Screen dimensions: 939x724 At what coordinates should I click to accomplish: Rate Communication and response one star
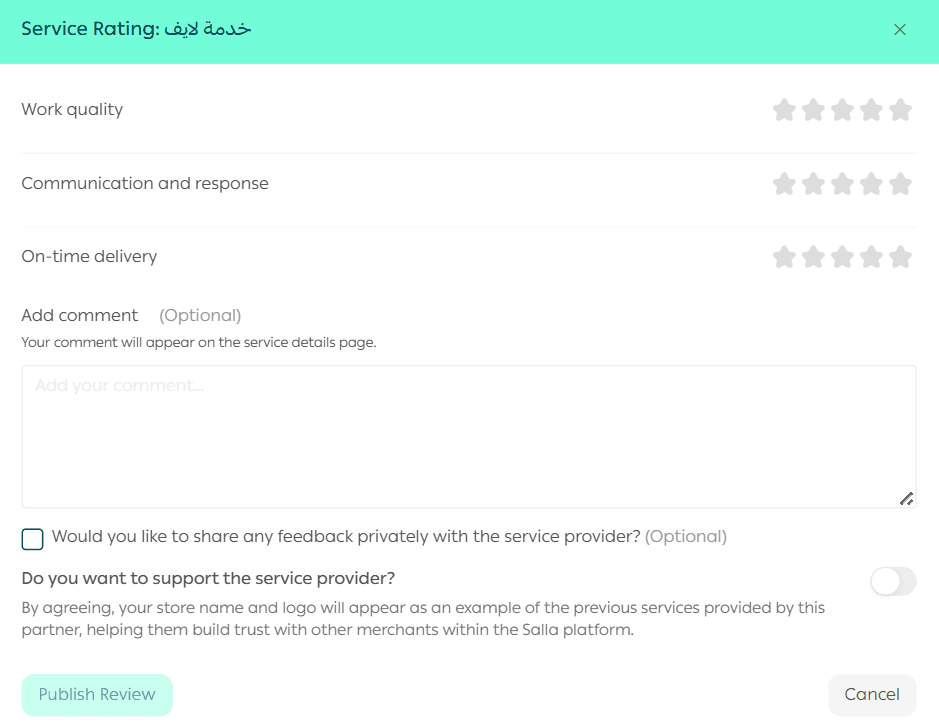coord(784,184)
